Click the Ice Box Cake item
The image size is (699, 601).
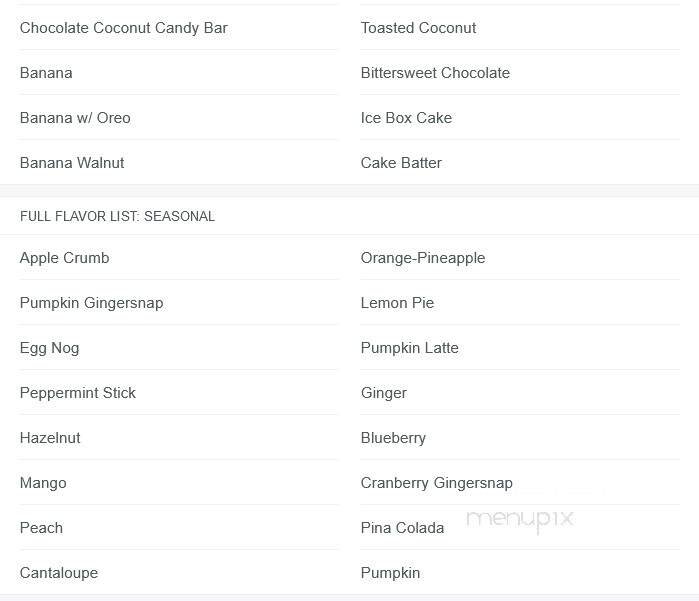coord(406,118)
